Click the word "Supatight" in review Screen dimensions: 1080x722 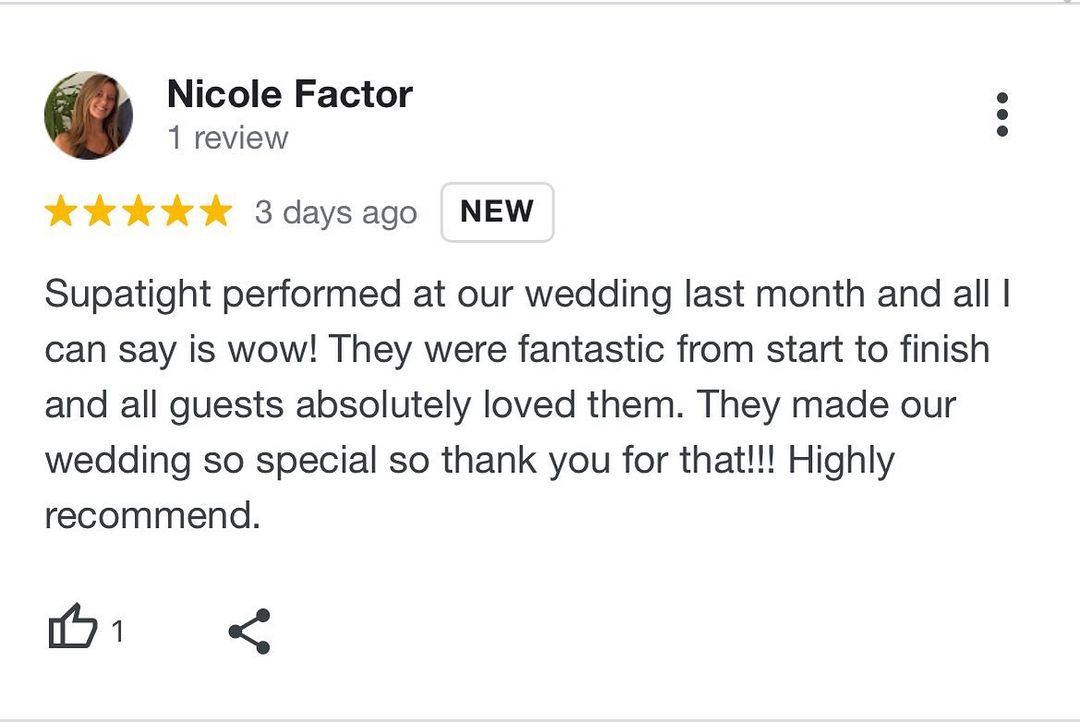click(x=128, y=295)
